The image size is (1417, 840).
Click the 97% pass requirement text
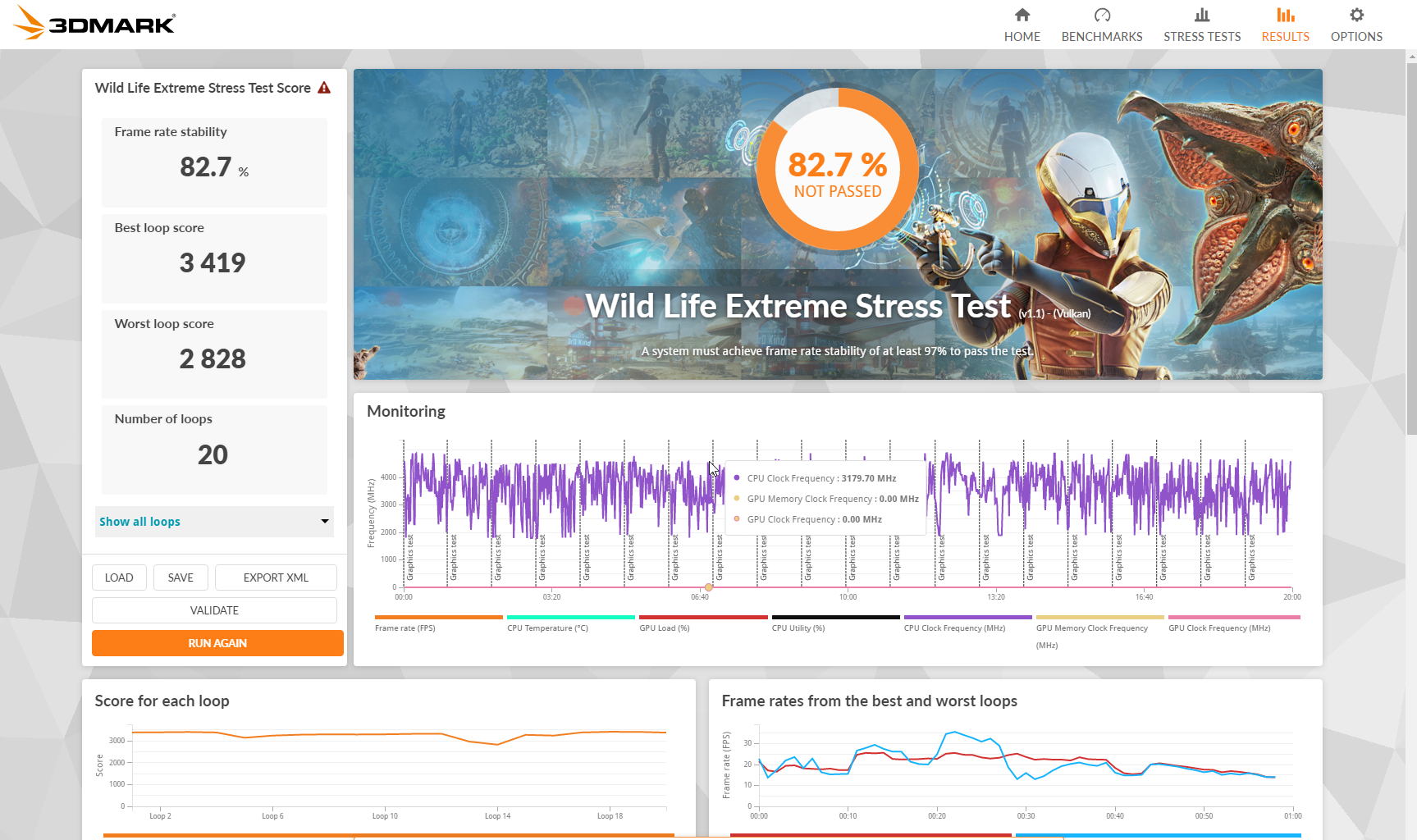837,351
